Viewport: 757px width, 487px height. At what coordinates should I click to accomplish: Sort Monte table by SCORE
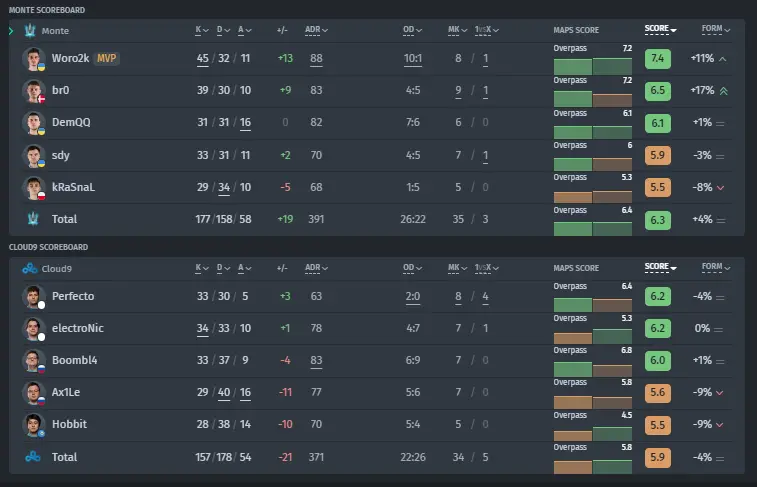660,29
